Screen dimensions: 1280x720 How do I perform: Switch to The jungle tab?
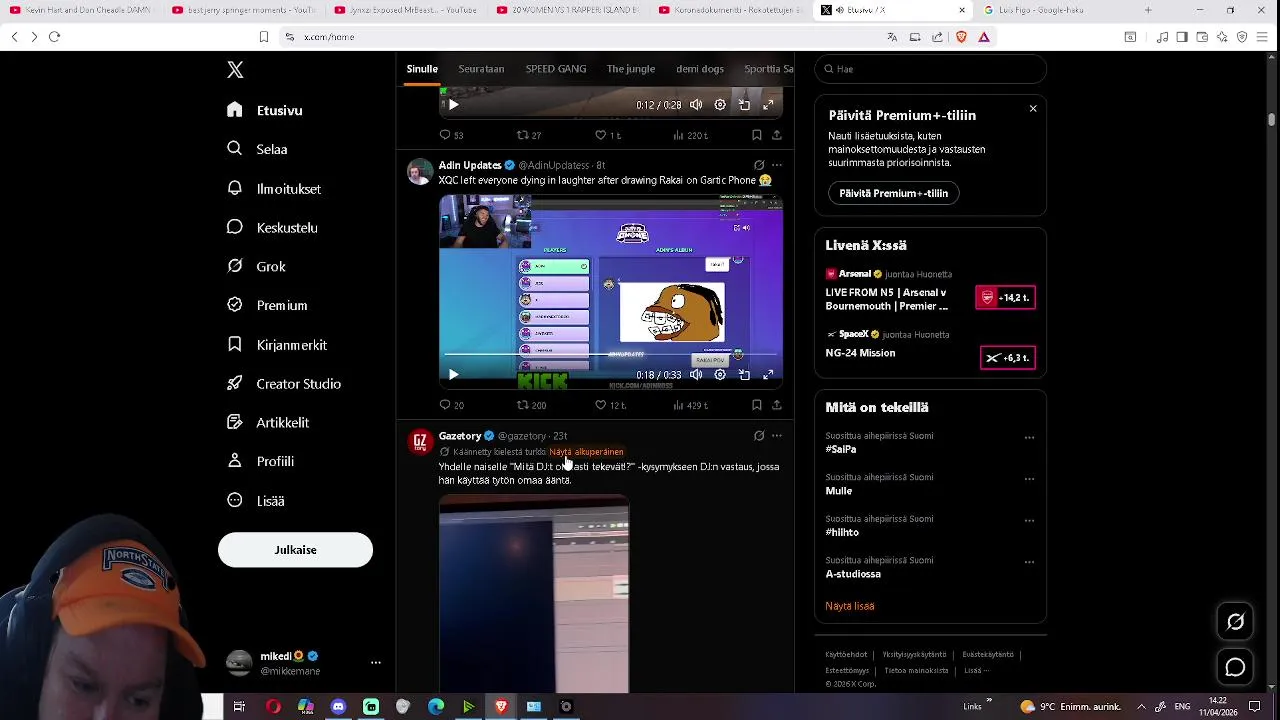click(631, 69)
